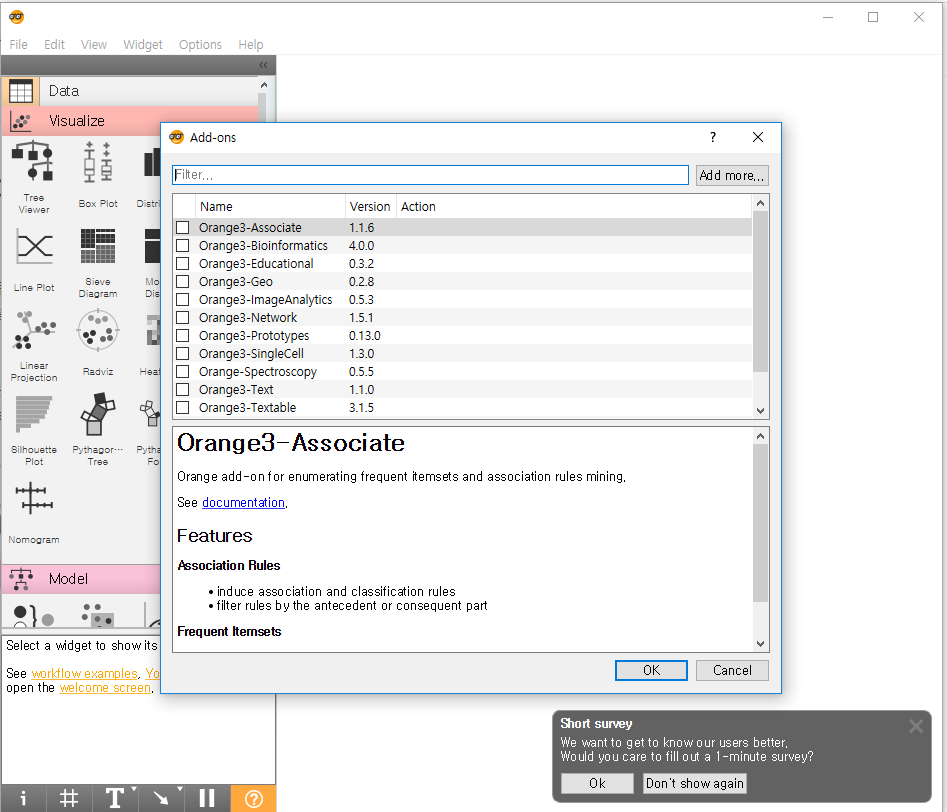Check the Orange3-Prototypes add-on

(x=182, y=336)
